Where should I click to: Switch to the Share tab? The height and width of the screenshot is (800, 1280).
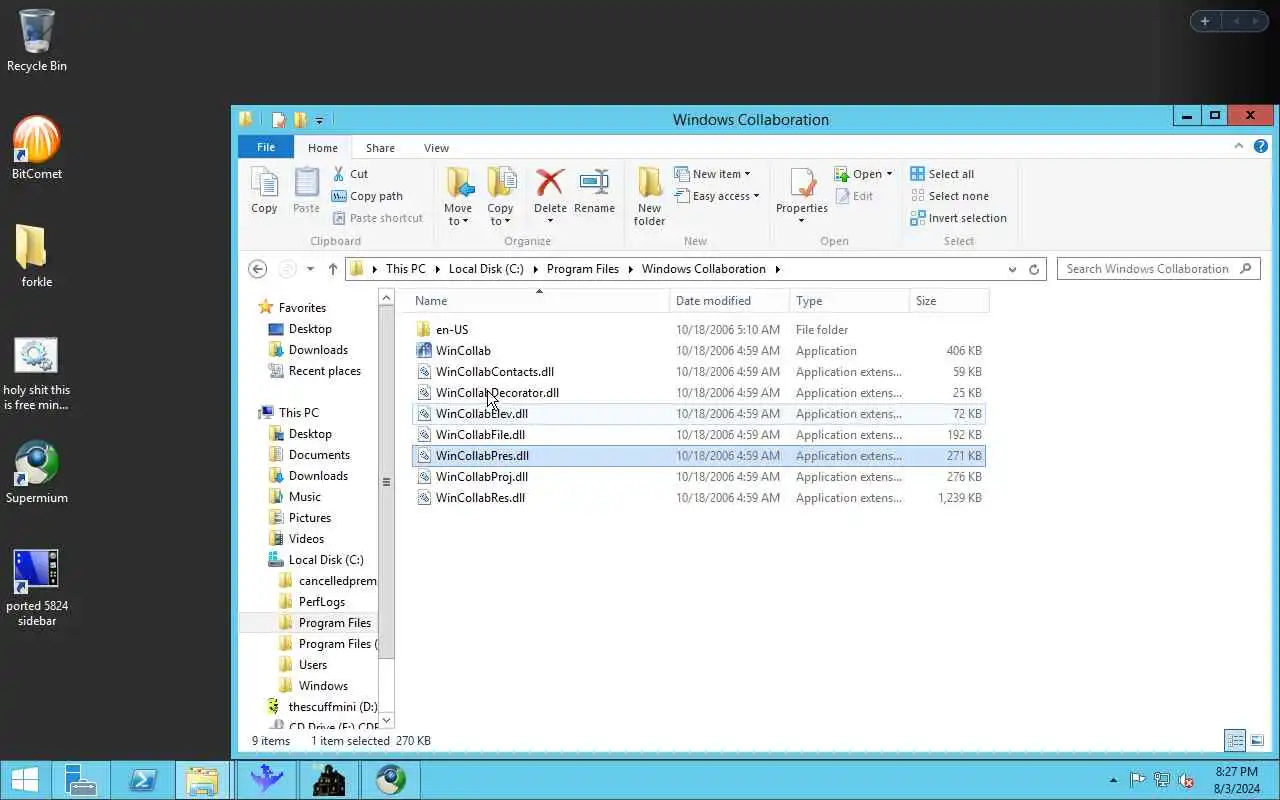(x=380, y=147)
